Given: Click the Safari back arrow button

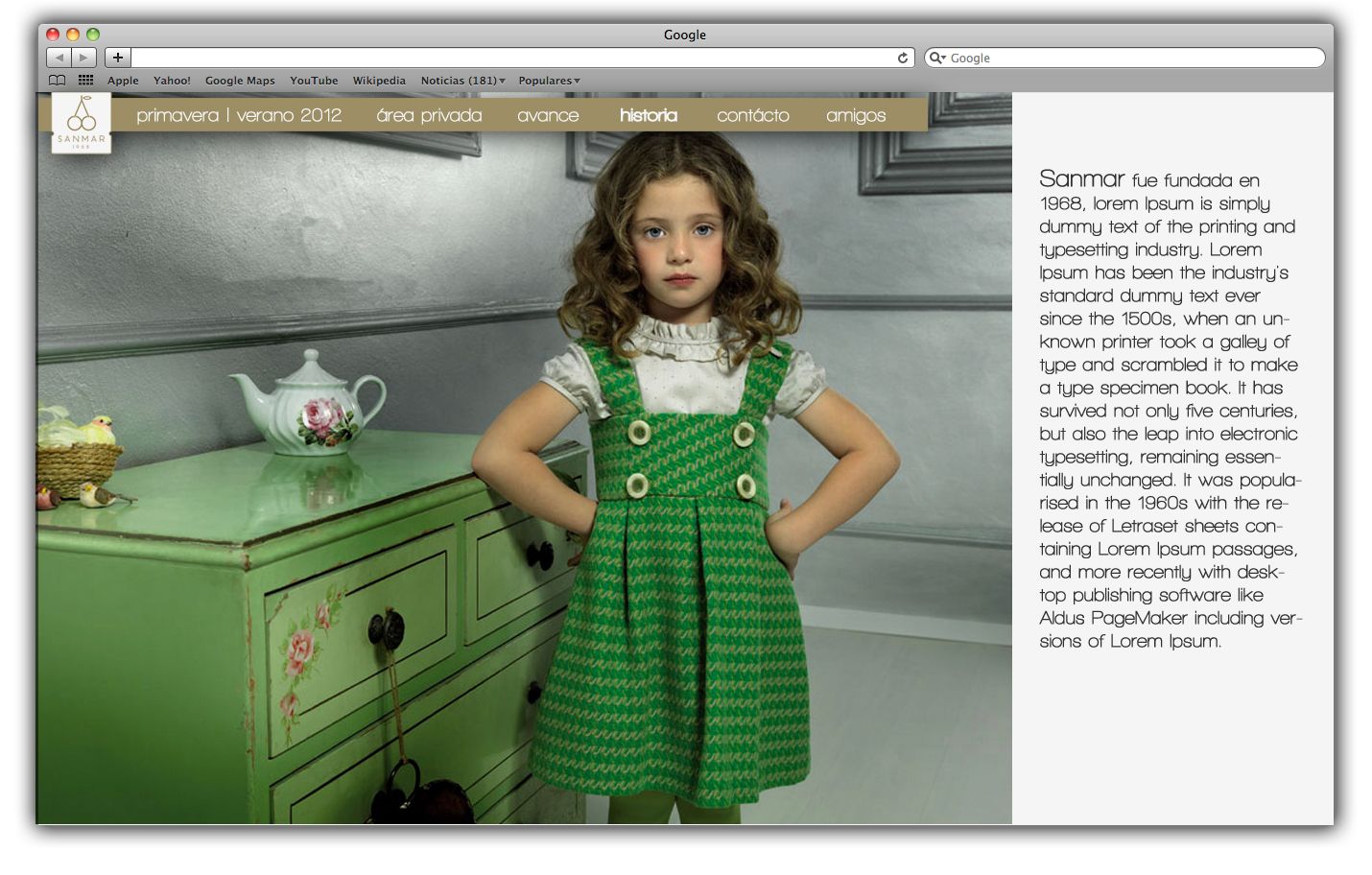Looking at the screenshot, I should pyautogui.click(x=59, y=58).
